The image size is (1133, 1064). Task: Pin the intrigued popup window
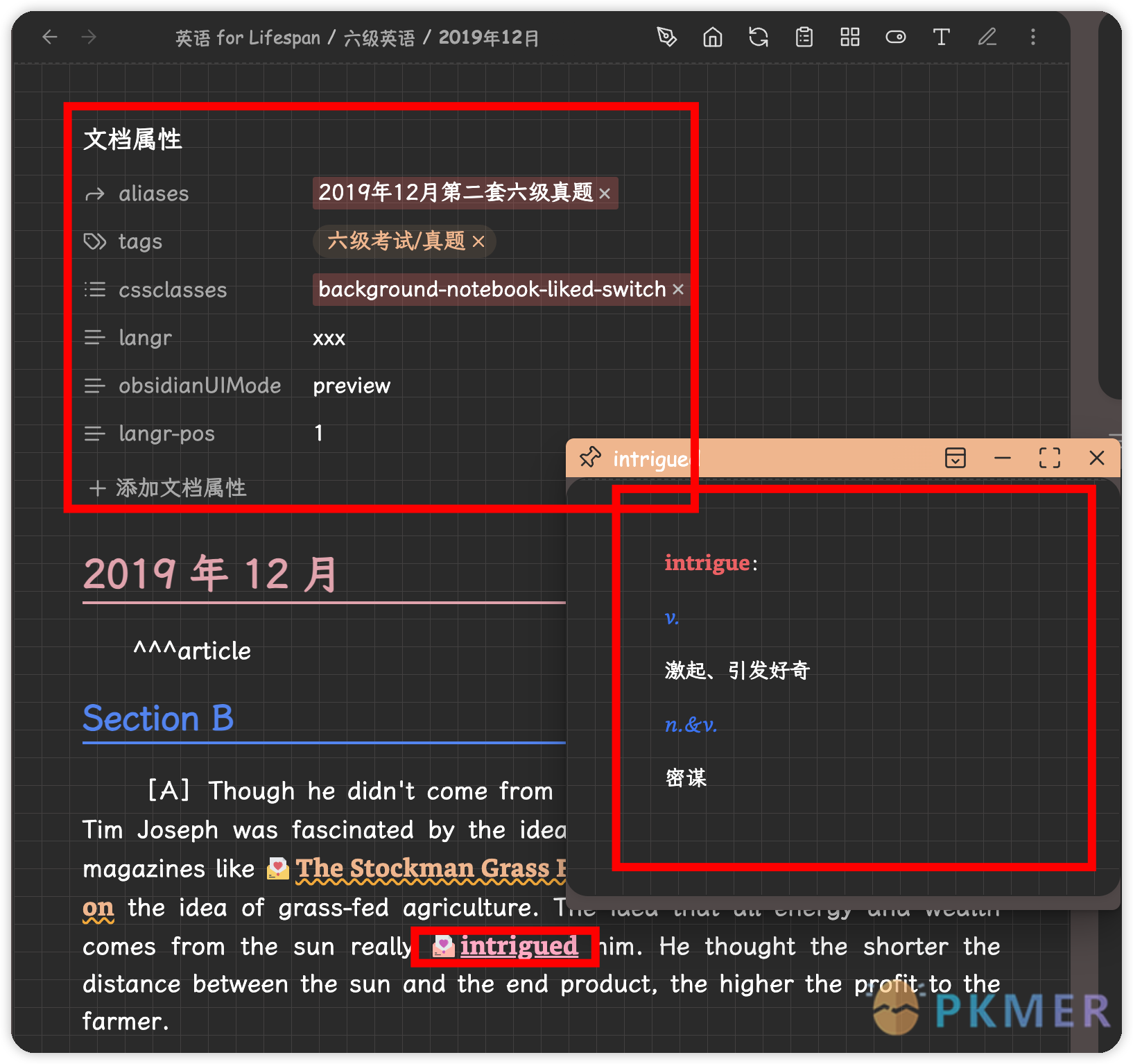coord(591,458)
